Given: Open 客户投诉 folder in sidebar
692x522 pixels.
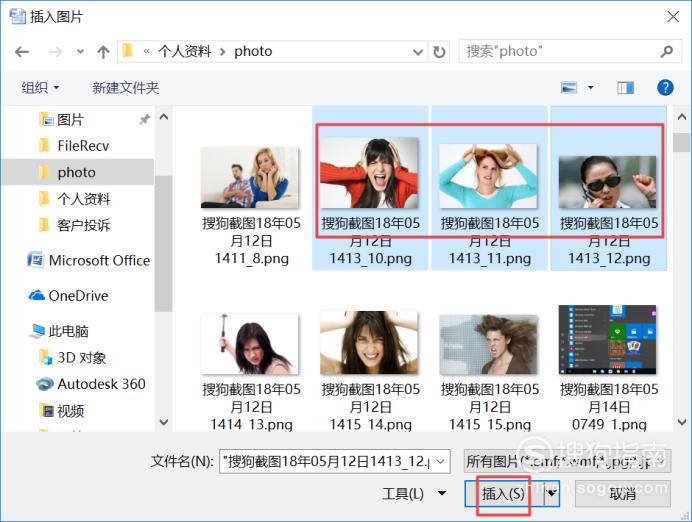Looking at the screenshot, I should pyautogui.click(x=83, y=225).
